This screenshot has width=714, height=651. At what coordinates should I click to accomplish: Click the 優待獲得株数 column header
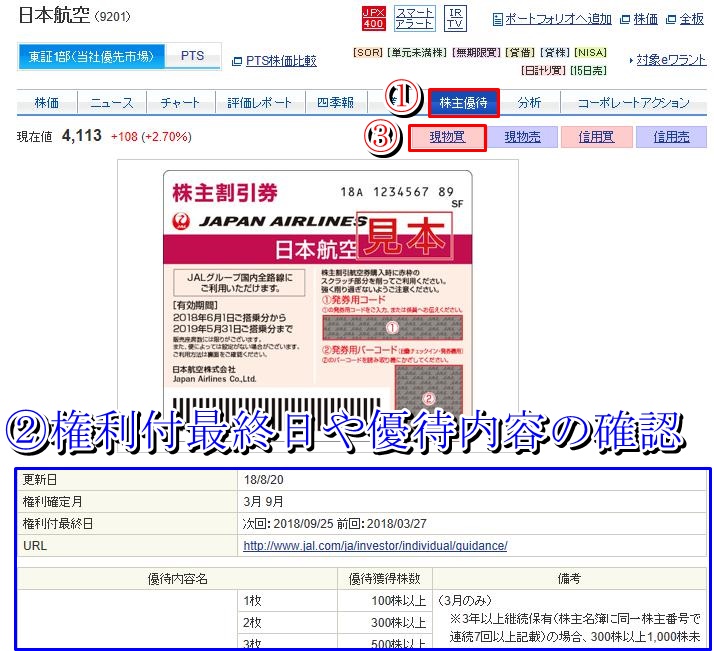384,579
